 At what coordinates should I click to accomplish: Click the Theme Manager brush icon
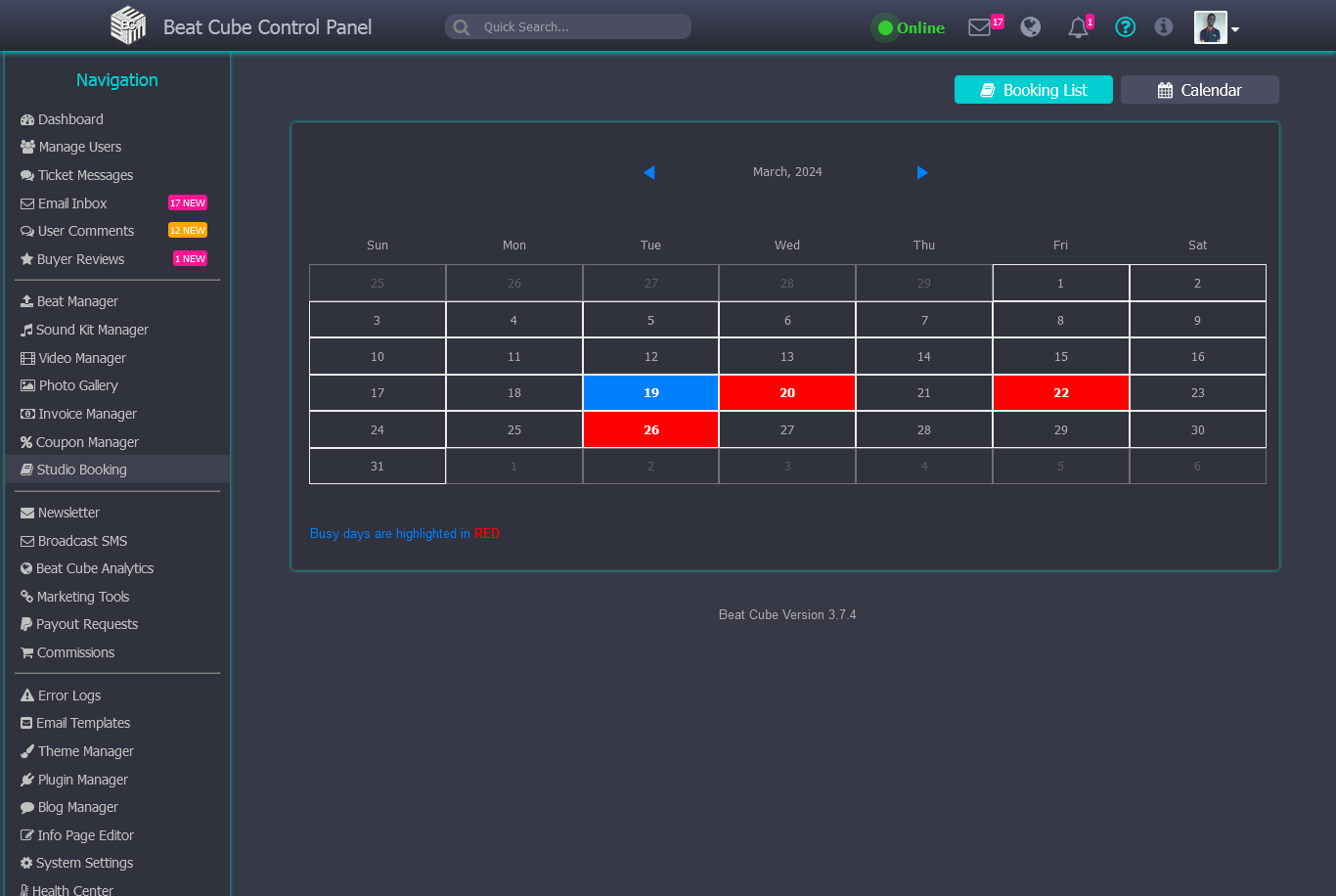click(x=27, y=751)
